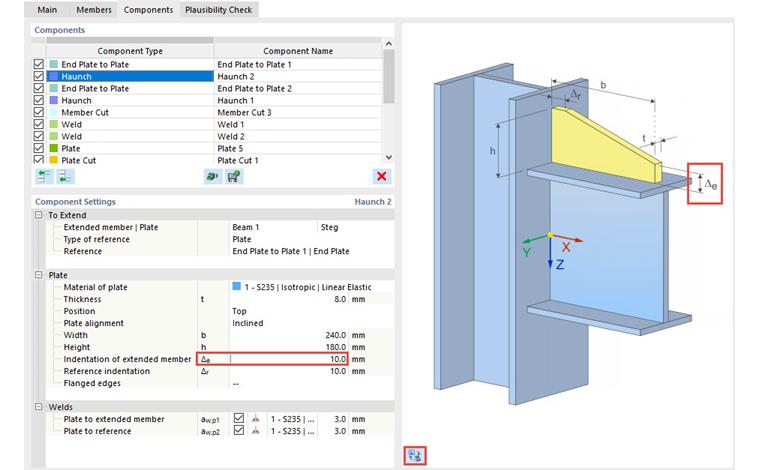This screenshot has width=760, height=470.
Task: Click components list scroll up arrow
Action: (389, 44)
